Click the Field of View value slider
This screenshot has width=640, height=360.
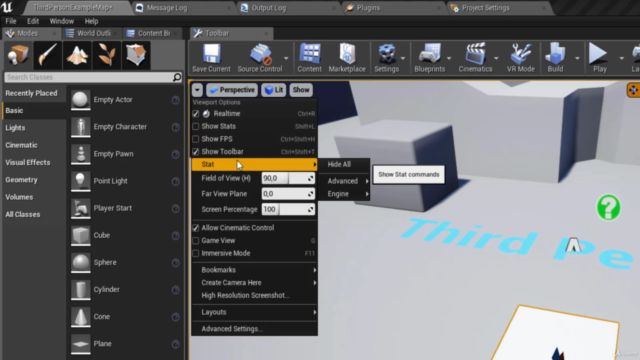(288, 178)
